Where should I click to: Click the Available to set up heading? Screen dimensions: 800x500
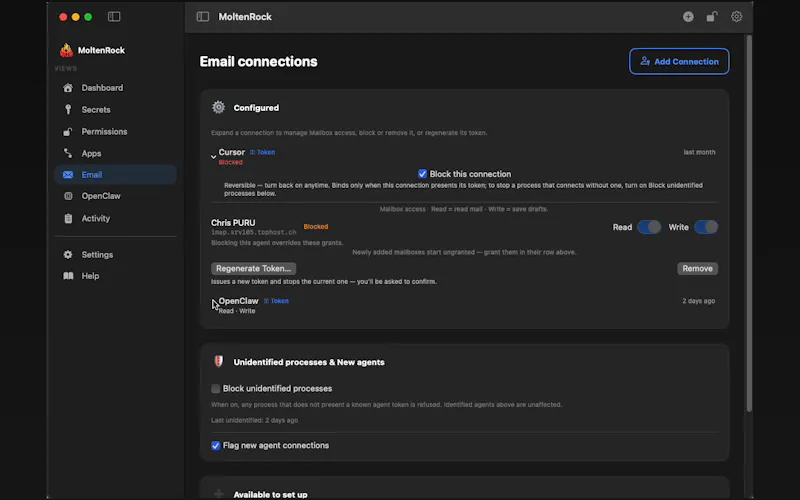point(270,494)
